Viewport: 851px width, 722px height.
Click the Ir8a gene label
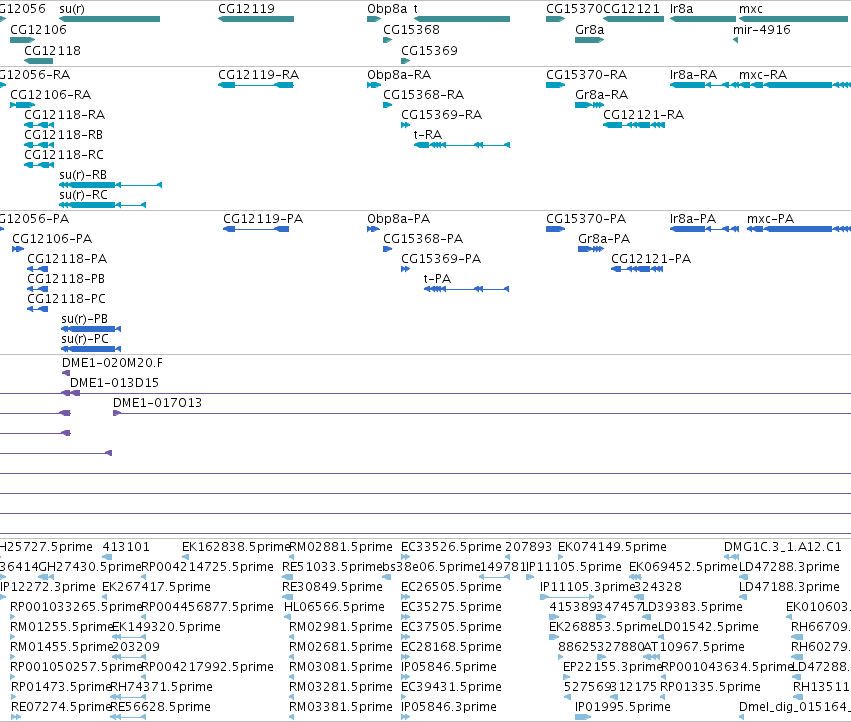point(682,9)
